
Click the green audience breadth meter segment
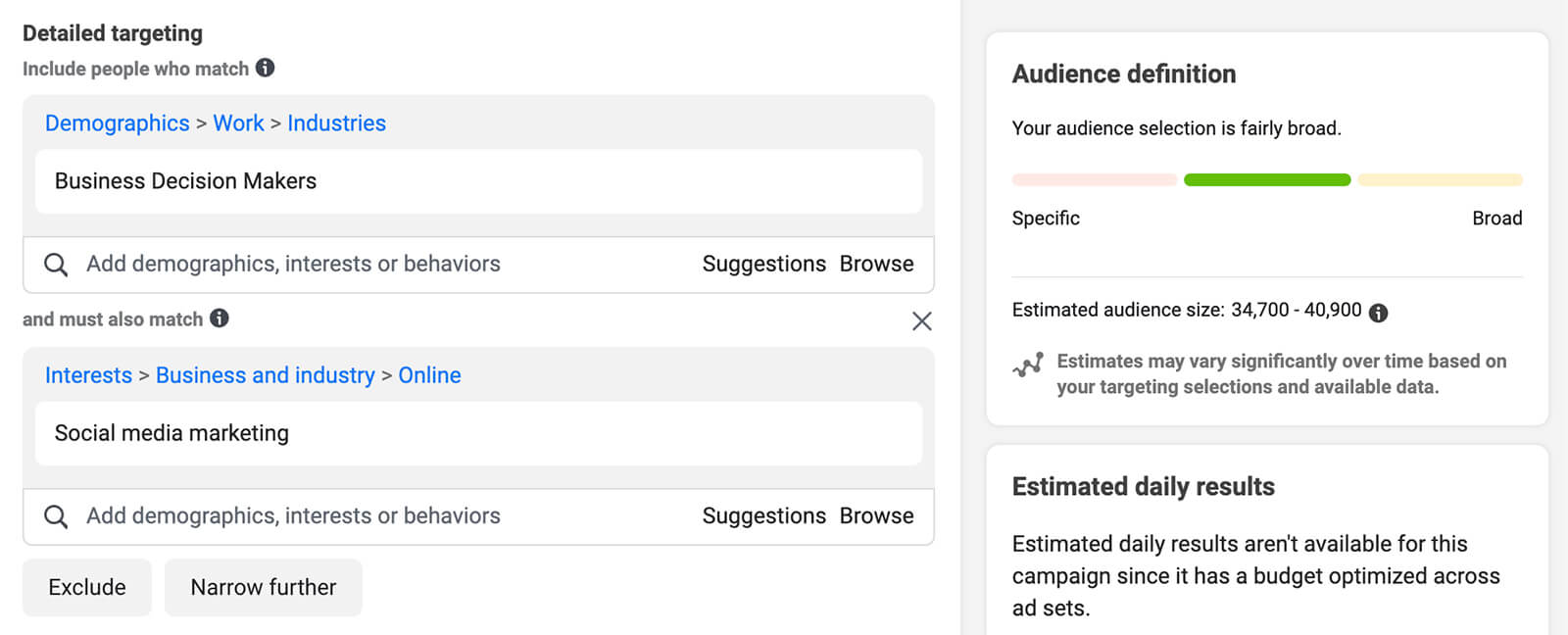click(1266, 180)
